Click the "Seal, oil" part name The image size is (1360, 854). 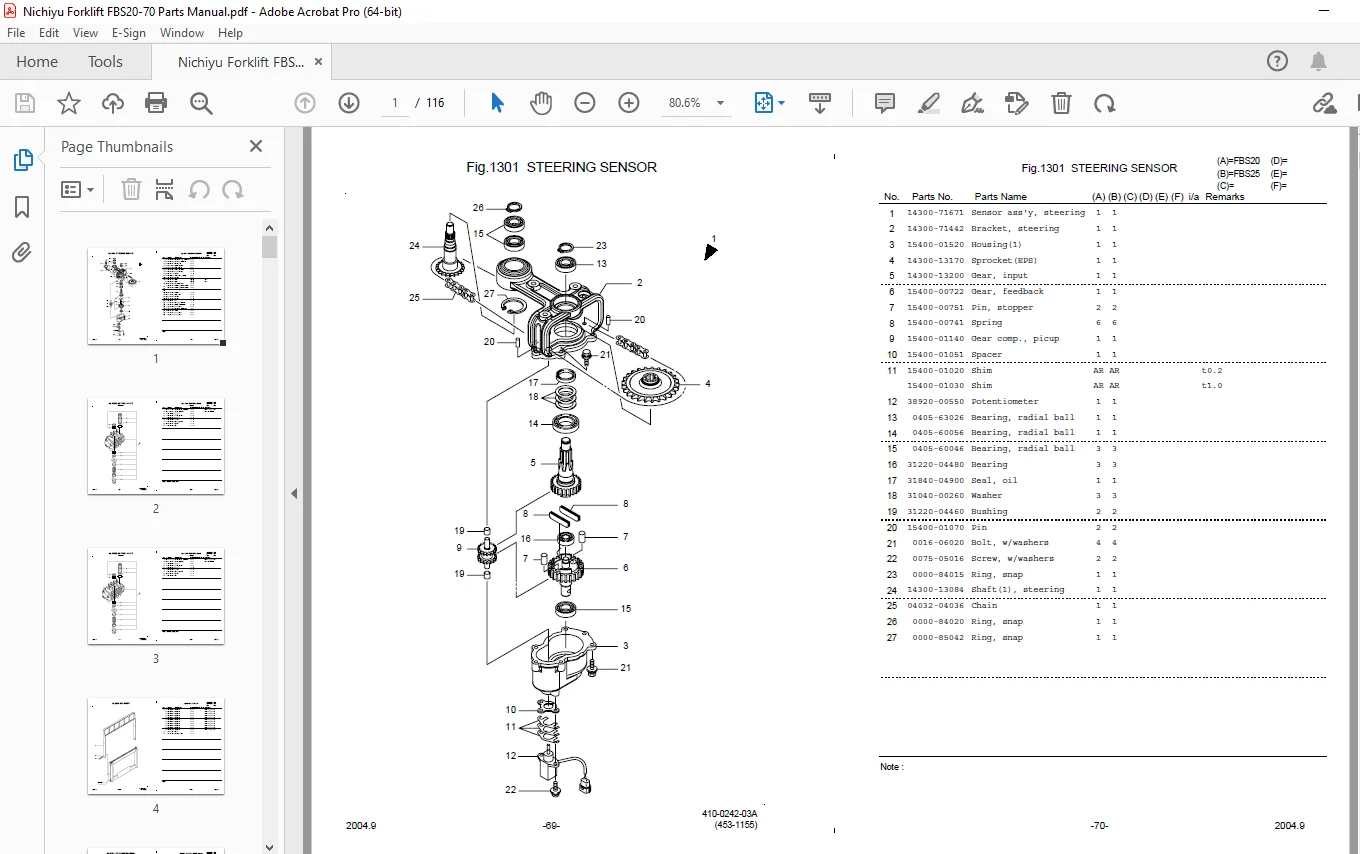click(994, 481)
